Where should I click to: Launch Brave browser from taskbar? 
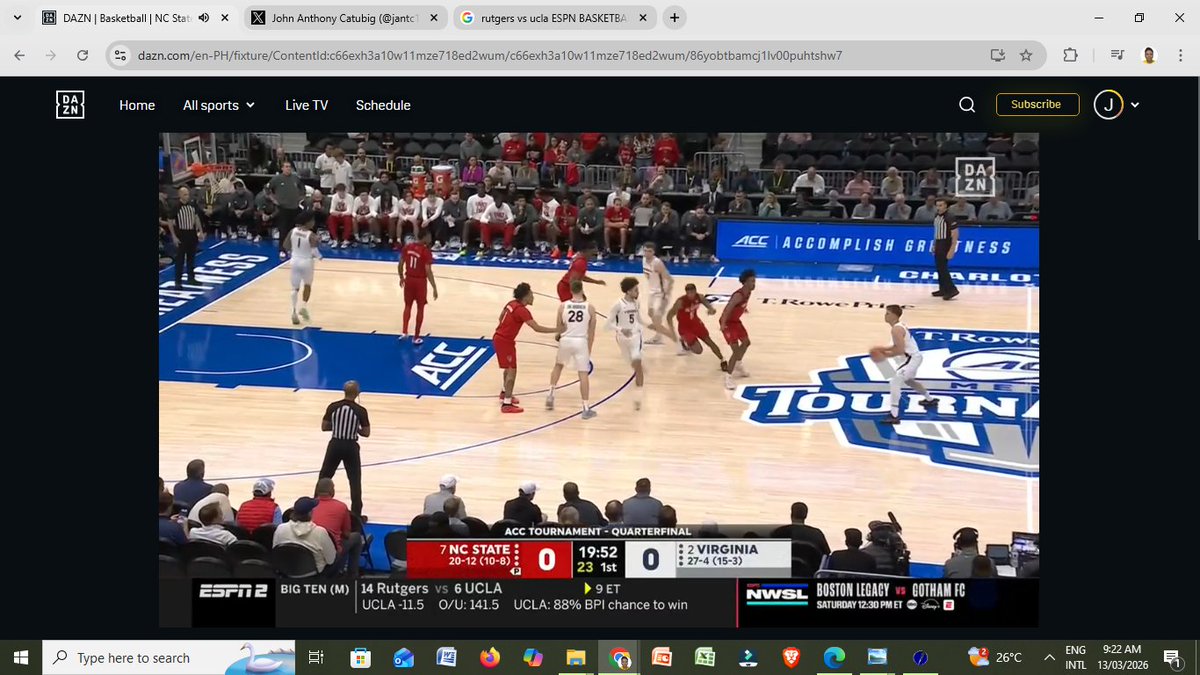[790, 657]
